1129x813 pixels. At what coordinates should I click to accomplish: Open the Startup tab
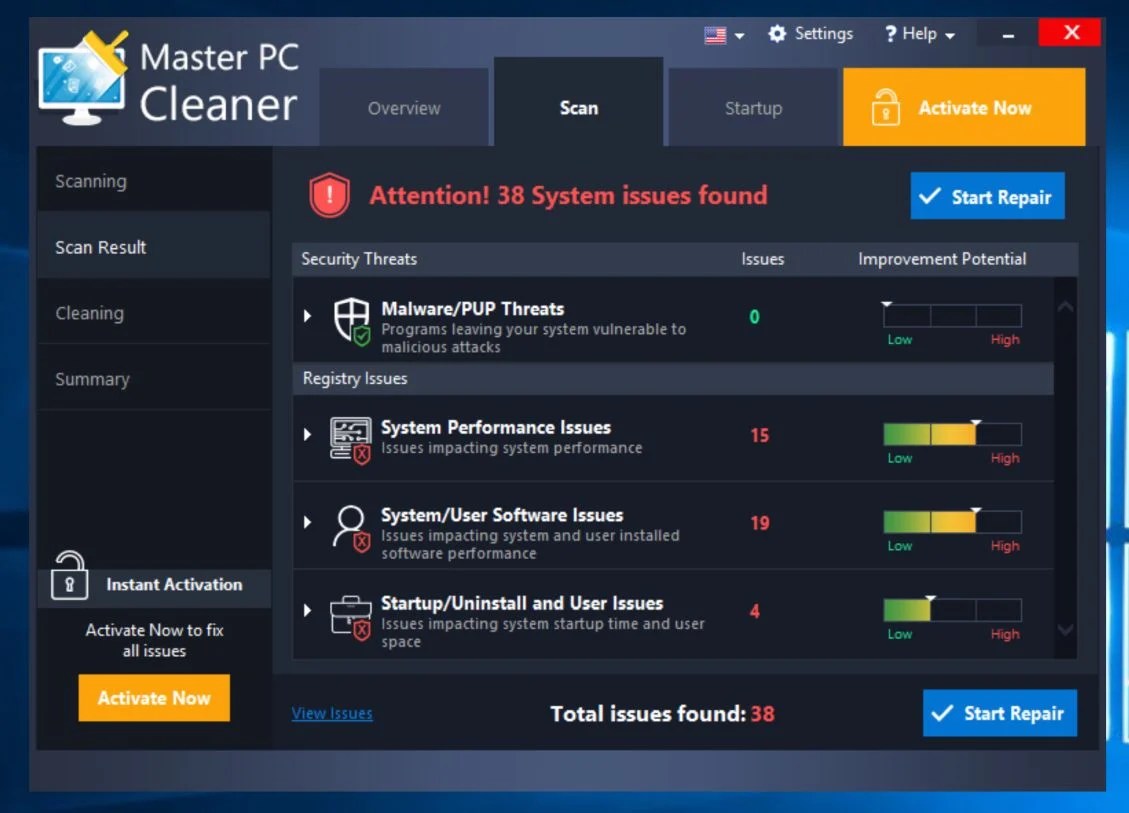click(753, 107)
